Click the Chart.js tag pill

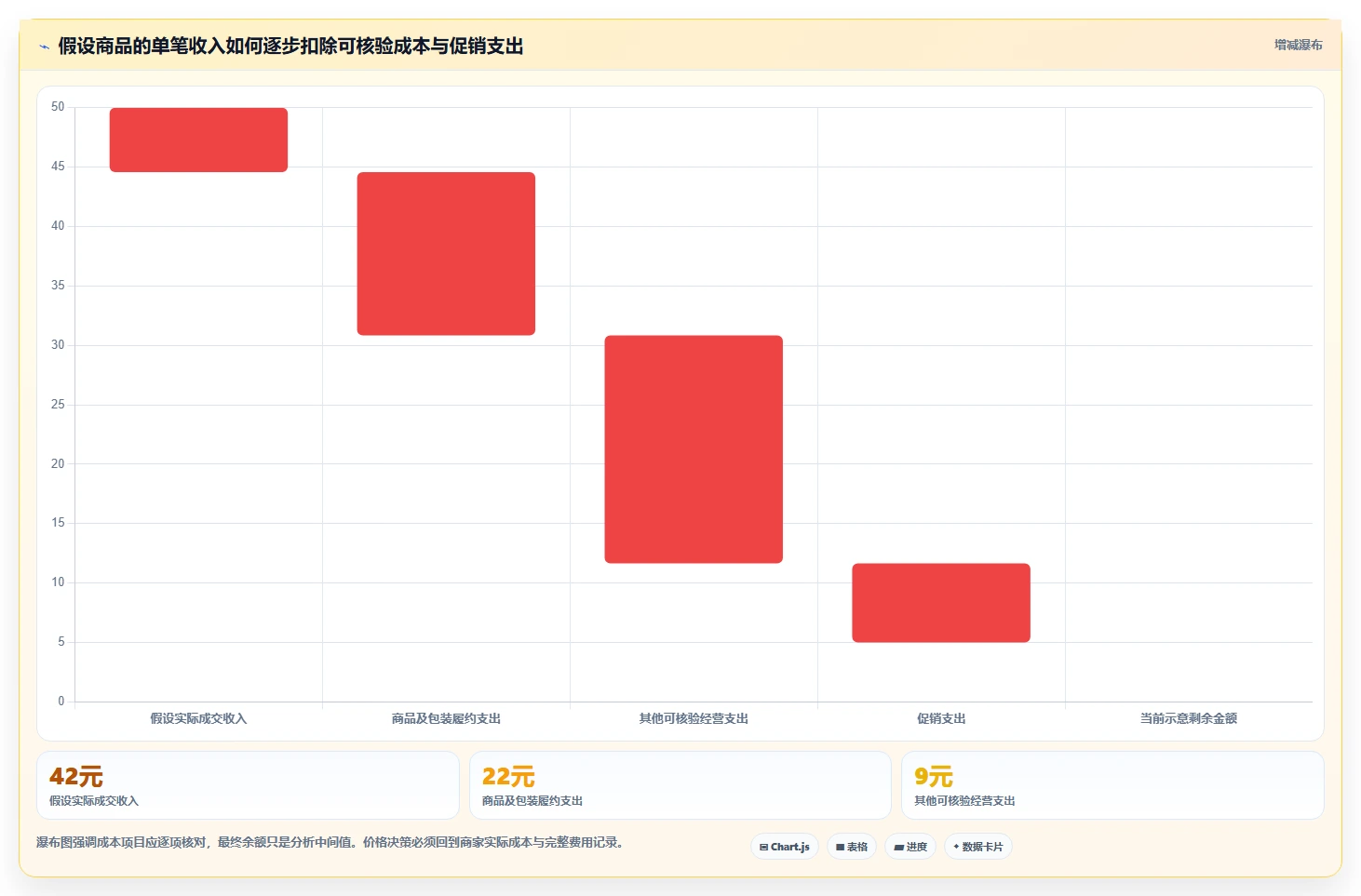tap(784, 847)
